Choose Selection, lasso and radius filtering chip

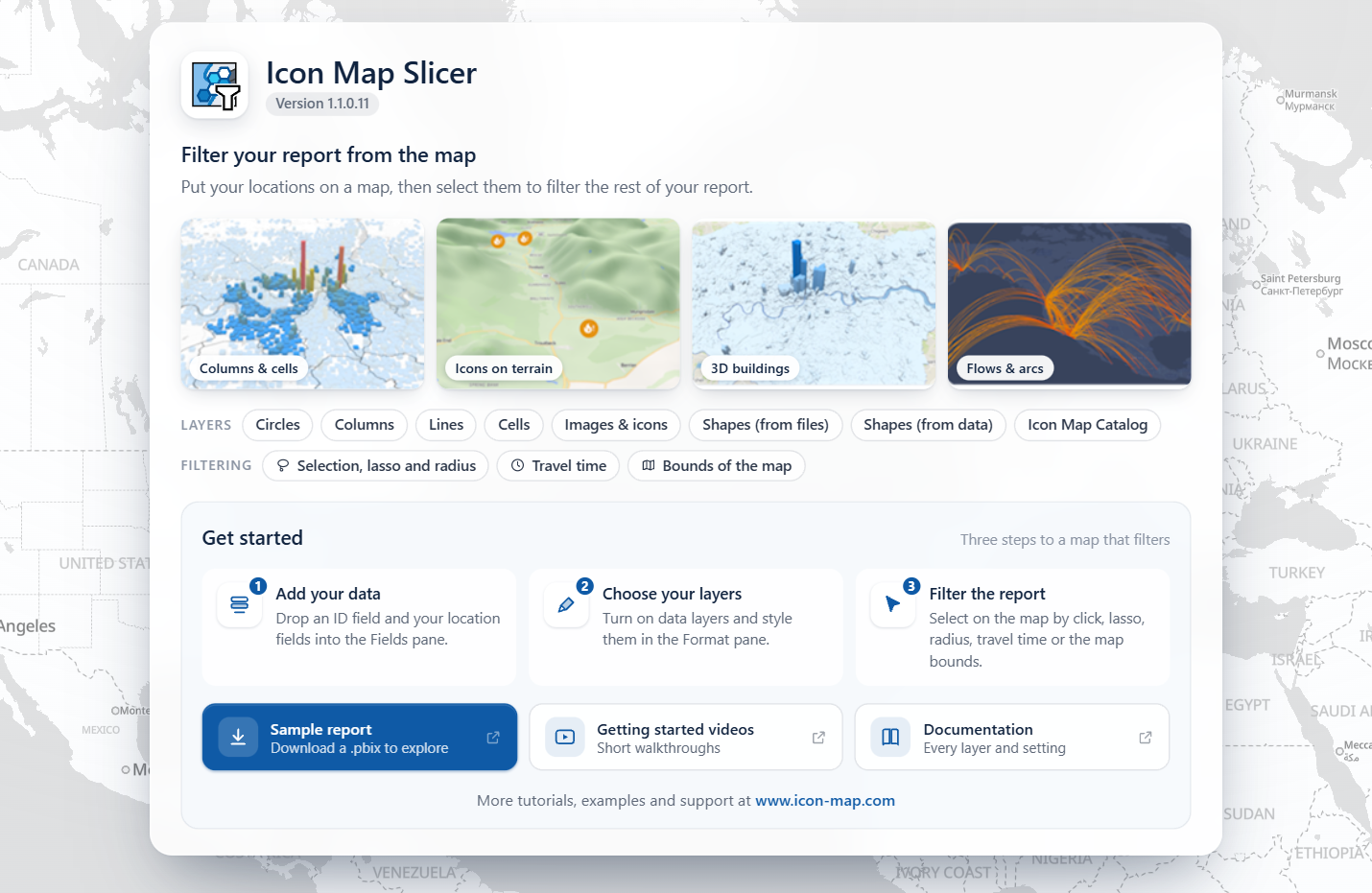coord(376,466)
